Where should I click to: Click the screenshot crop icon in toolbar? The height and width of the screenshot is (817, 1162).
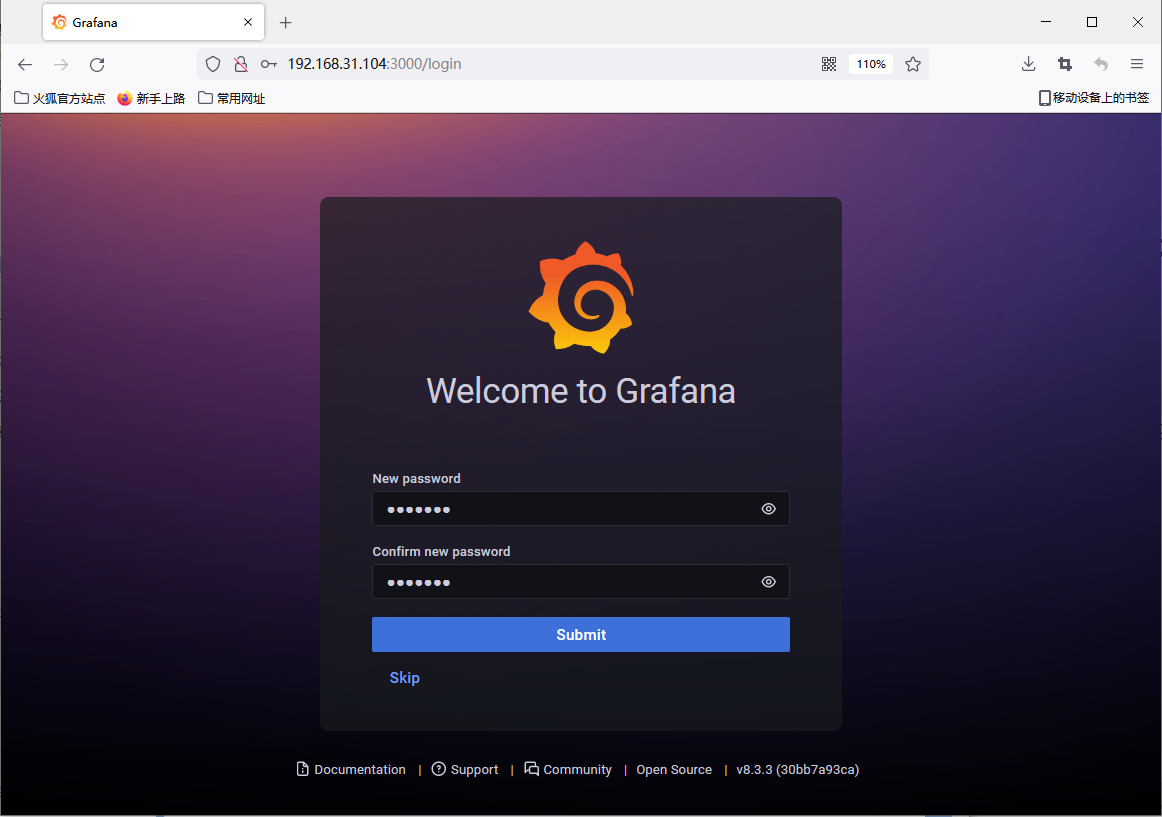point(1065,64)
